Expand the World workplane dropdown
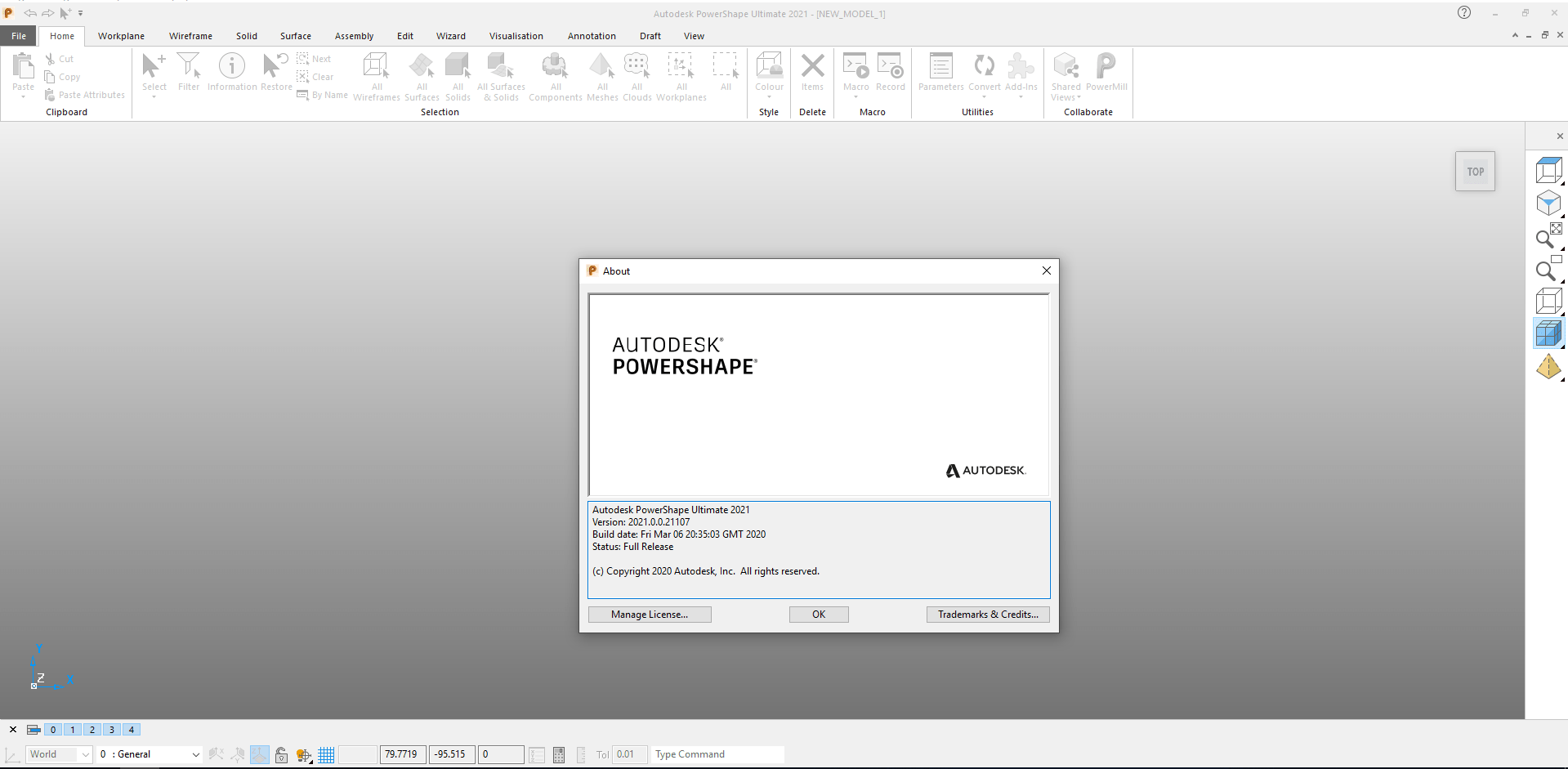The height and width of the screenshot is (769, 1568). [85, 754]
